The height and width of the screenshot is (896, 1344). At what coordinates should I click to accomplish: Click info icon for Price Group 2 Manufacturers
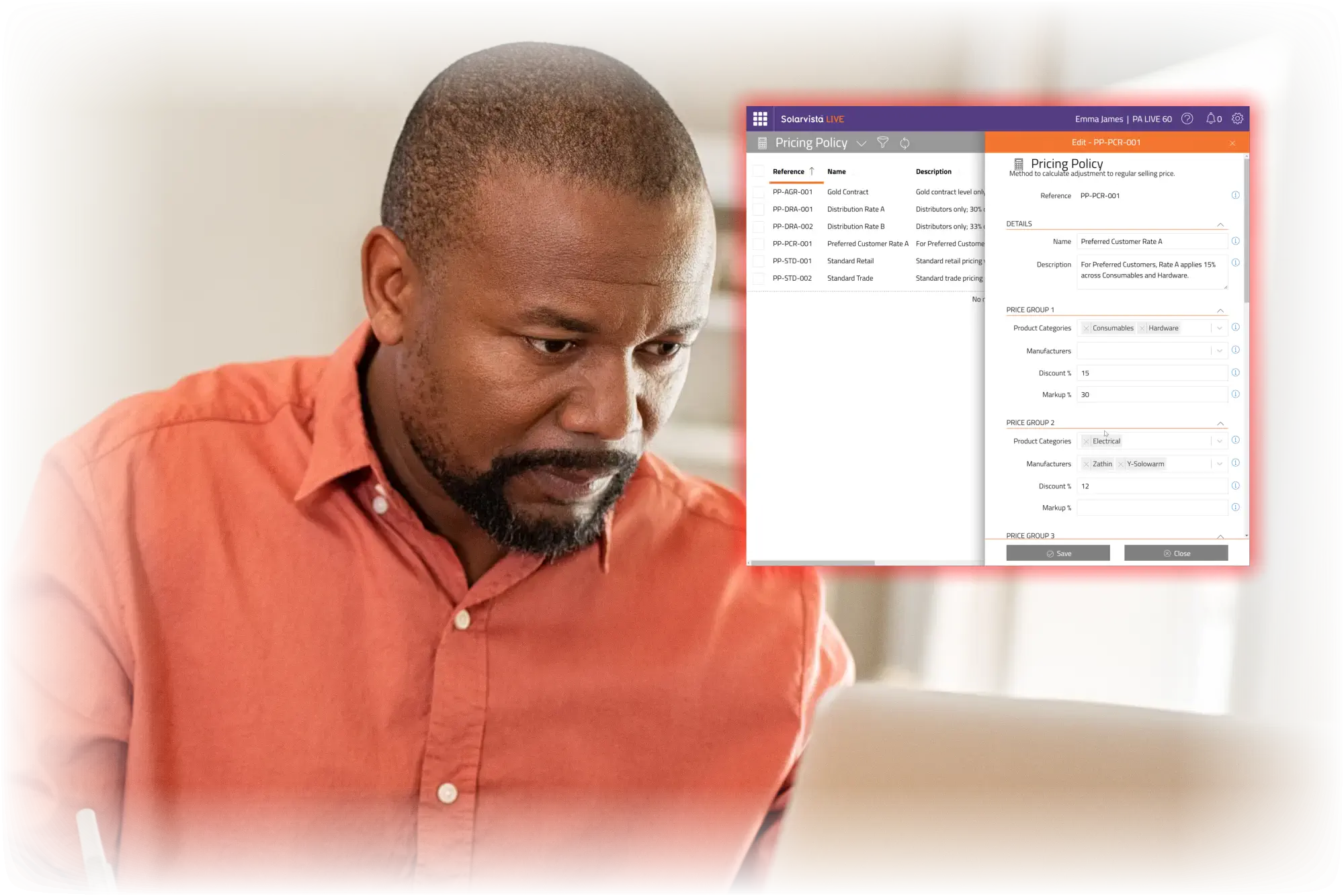(x=1235, y=463)
